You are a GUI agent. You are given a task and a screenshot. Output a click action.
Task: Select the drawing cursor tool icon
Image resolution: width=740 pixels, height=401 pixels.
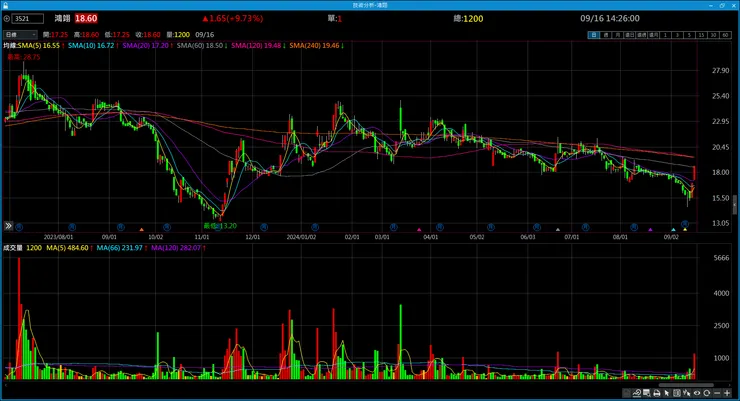[687, 393]
